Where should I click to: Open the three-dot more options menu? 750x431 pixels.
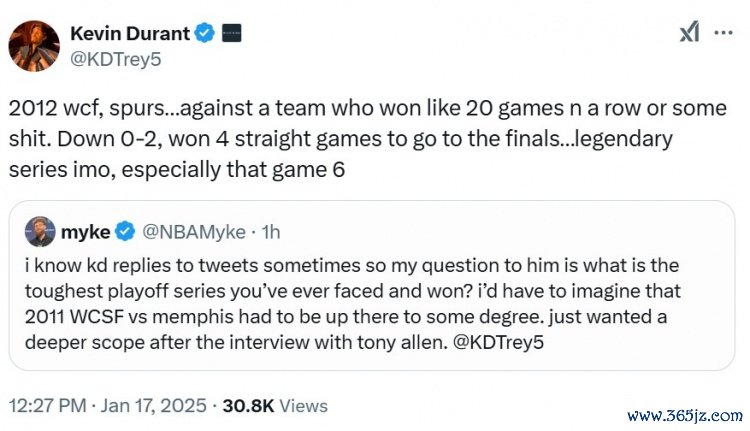723,33
